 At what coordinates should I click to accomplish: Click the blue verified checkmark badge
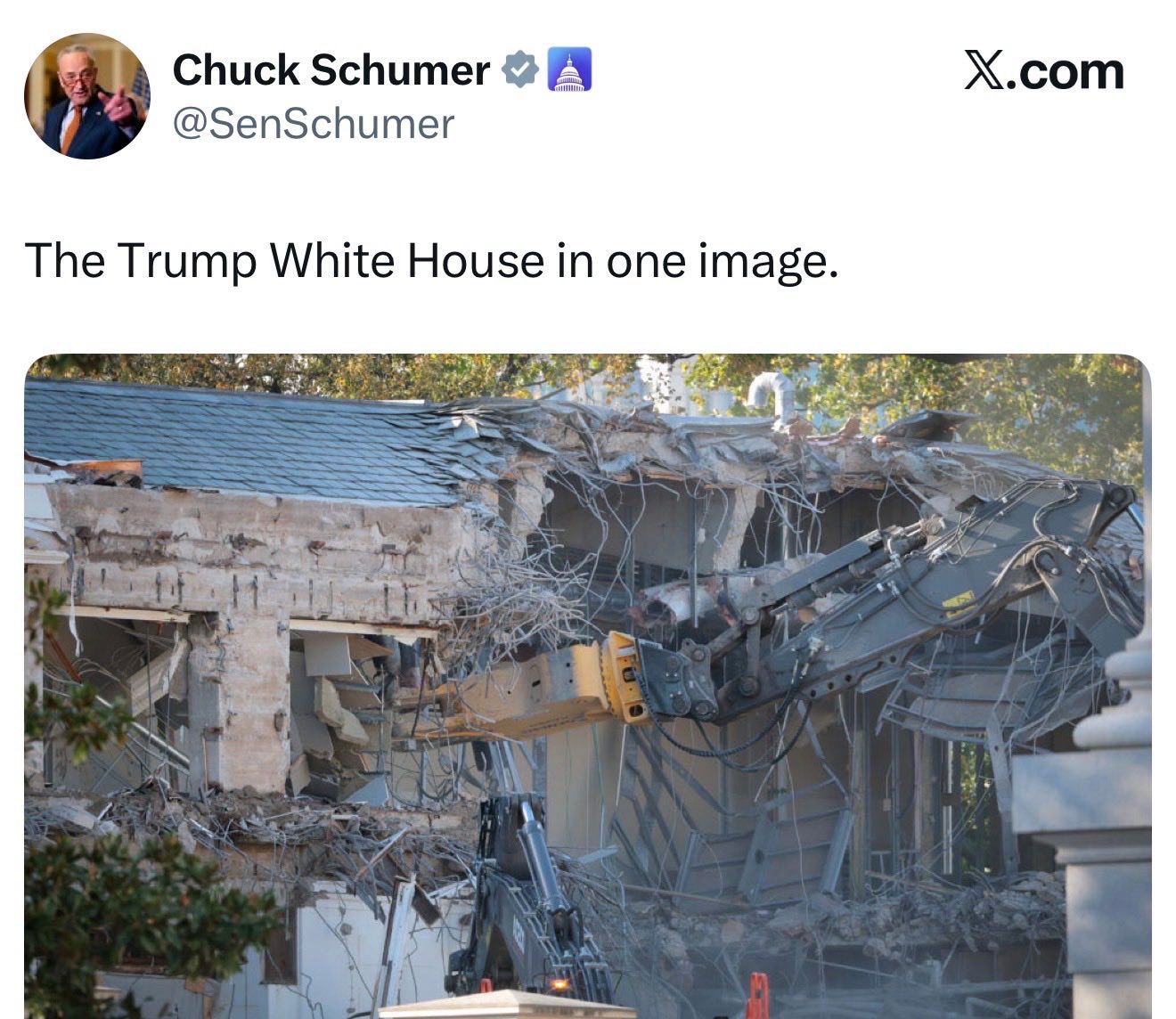[x=519, y=70]
